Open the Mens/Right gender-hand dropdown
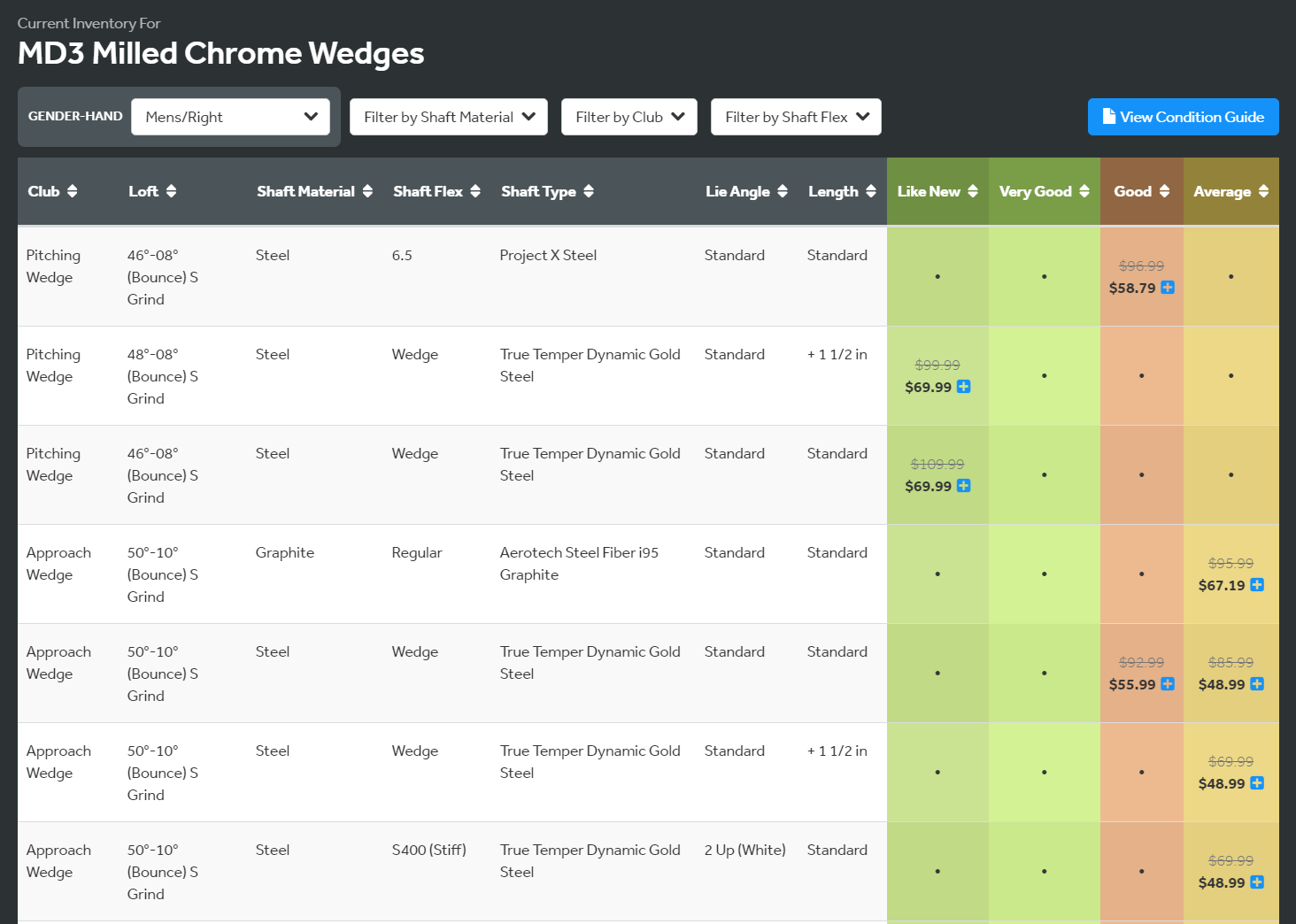This screenshot has width=1296, height=924. tap(230, 117)
